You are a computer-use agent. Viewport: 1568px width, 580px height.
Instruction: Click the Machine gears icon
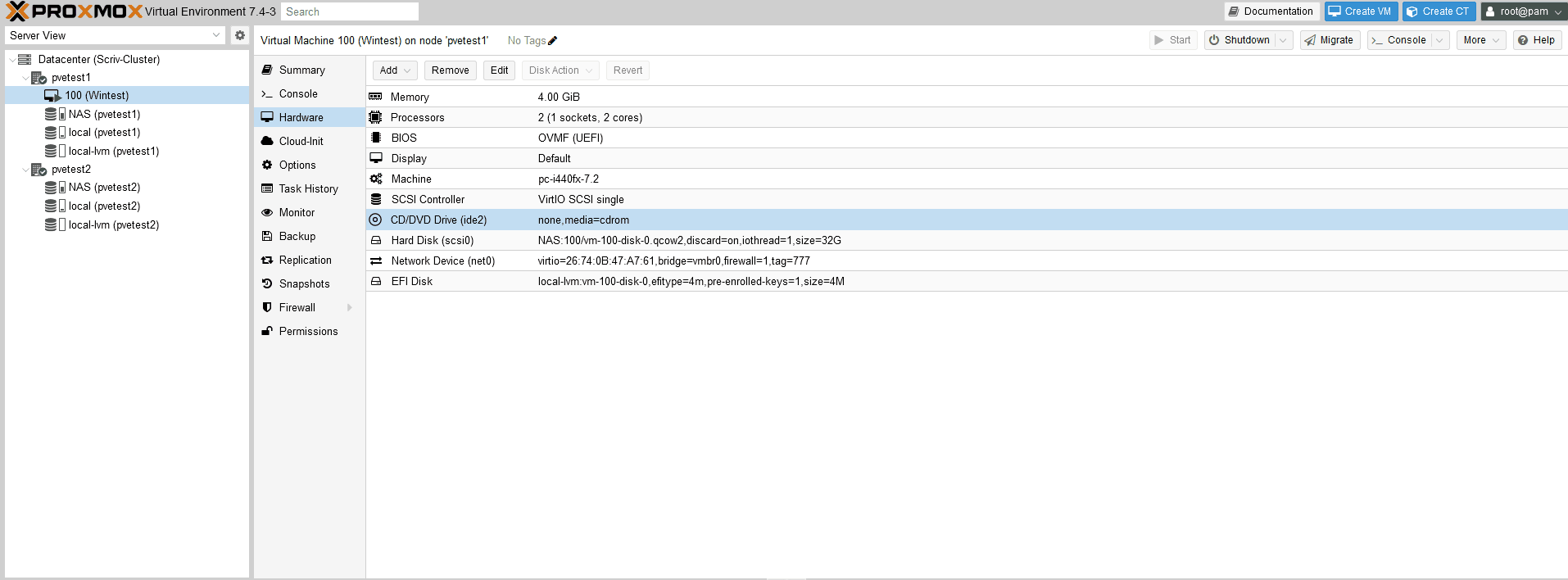(375, 179)
